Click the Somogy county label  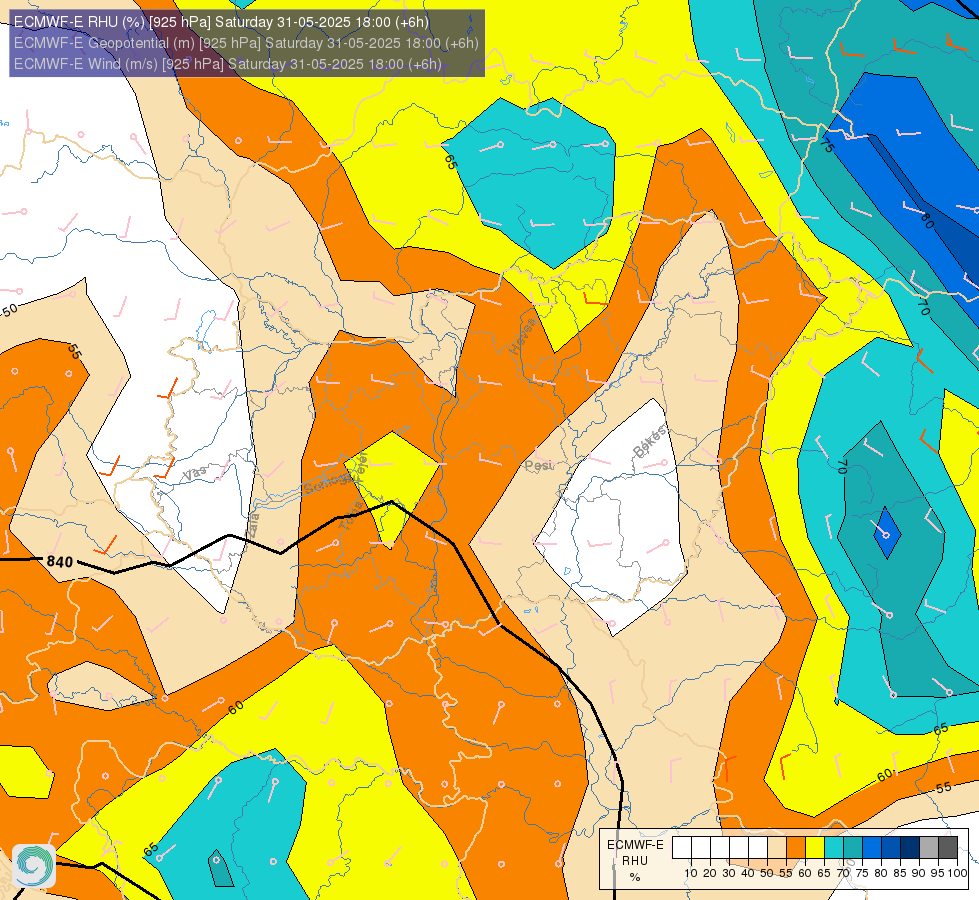[x=328, y=484]
